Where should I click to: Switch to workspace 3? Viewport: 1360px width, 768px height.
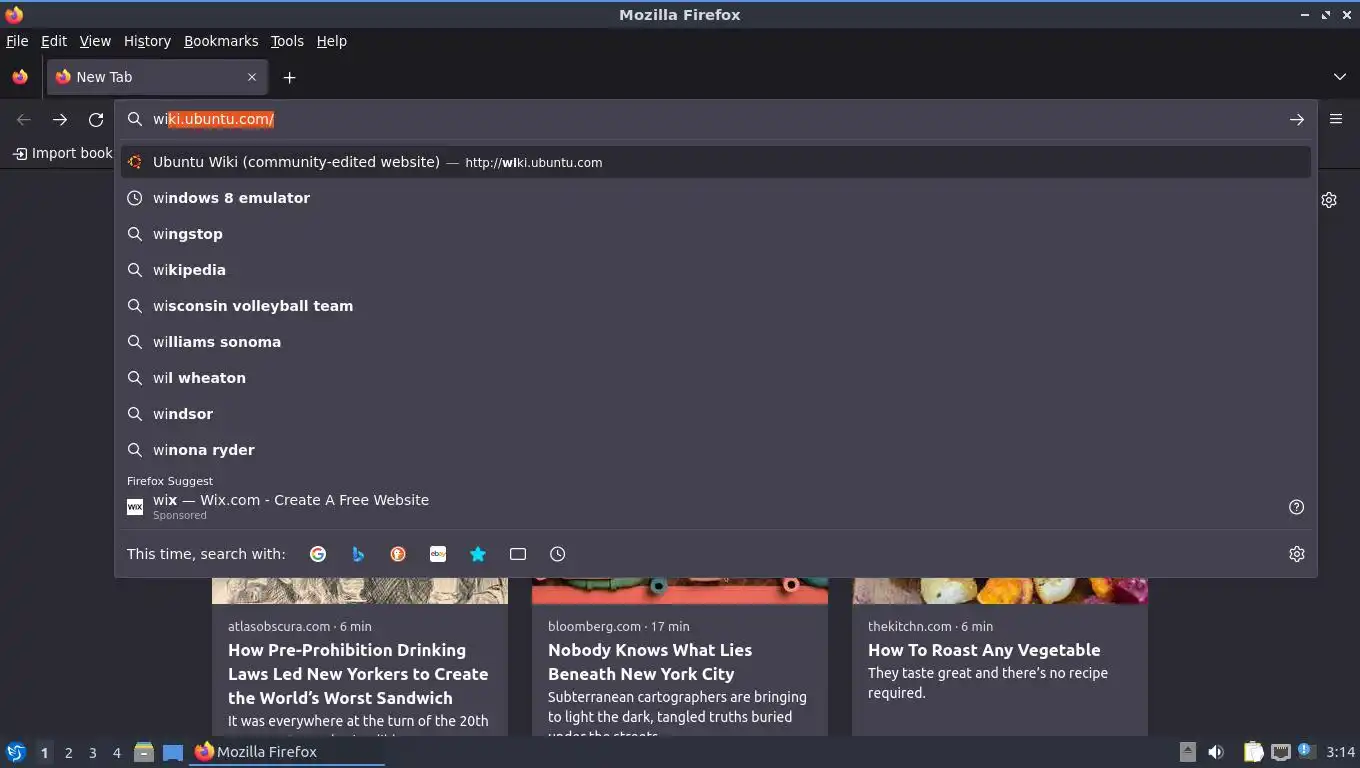click(92, 753)
